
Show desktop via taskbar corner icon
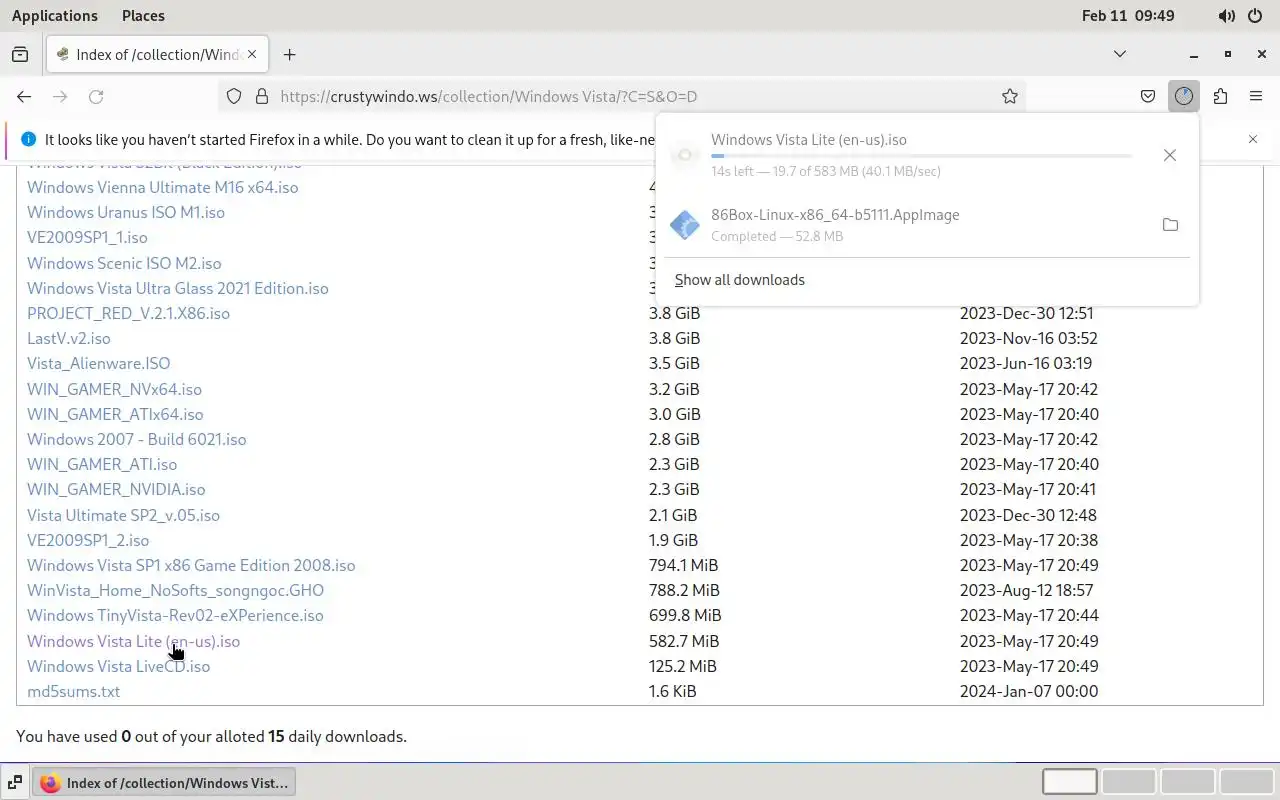(x=14, y=783)
